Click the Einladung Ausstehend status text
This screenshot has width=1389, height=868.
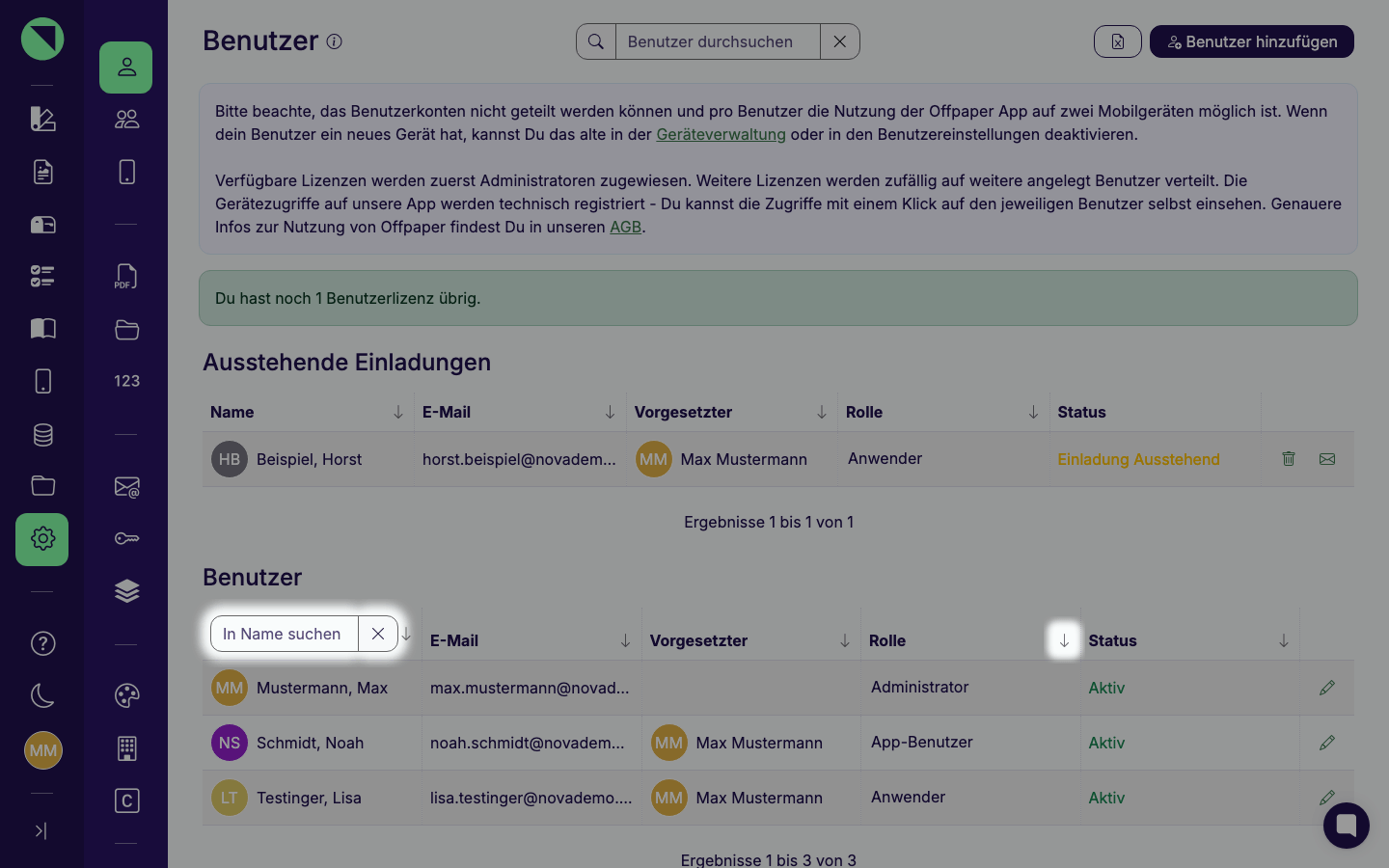click(1138, 459)
